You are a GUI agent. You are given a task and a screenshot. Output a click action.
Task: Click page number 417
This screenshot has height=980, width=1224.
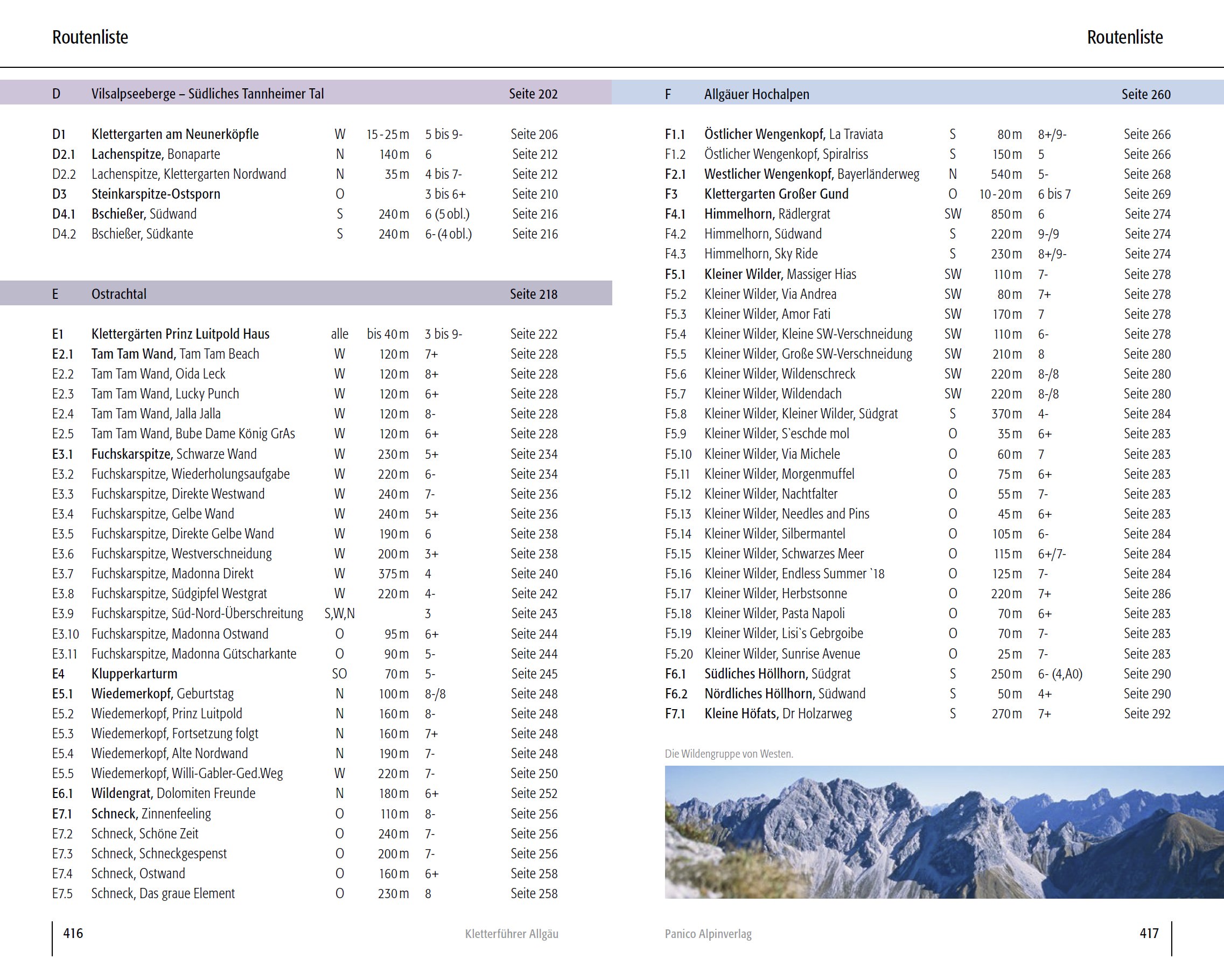pyautogui.click(x=1149, y=933)
